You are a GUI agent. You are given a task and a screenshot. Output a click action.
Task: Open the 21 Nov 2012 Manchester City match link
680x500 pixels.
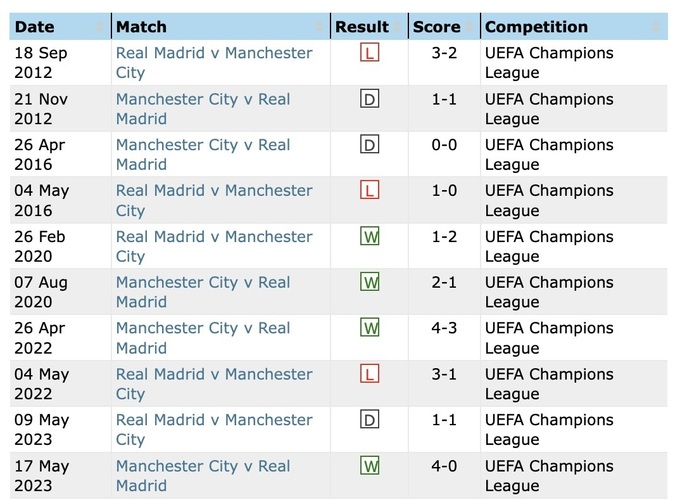203,108
